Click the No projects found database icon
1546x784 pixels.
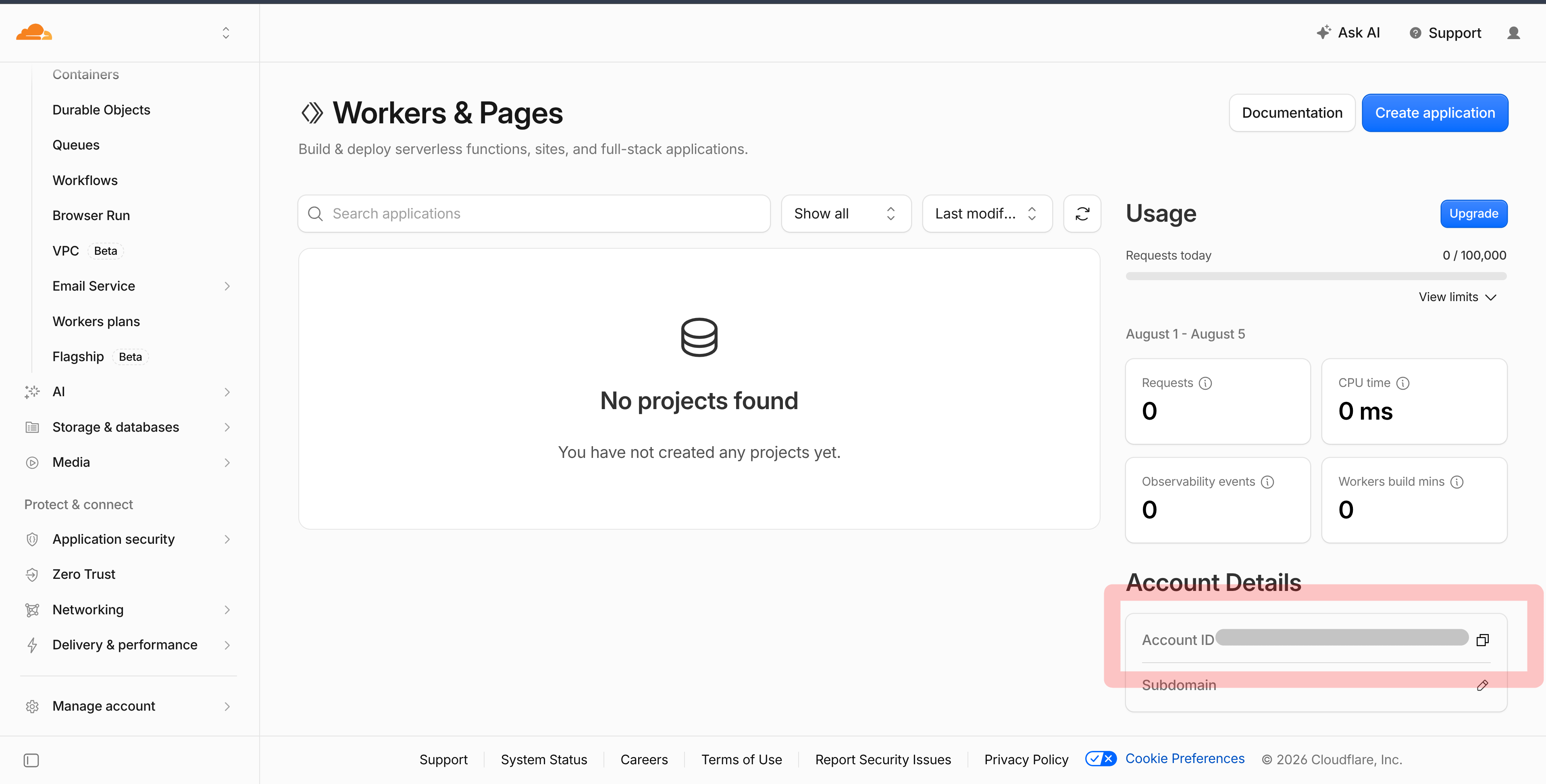click(x=699, y=337)
